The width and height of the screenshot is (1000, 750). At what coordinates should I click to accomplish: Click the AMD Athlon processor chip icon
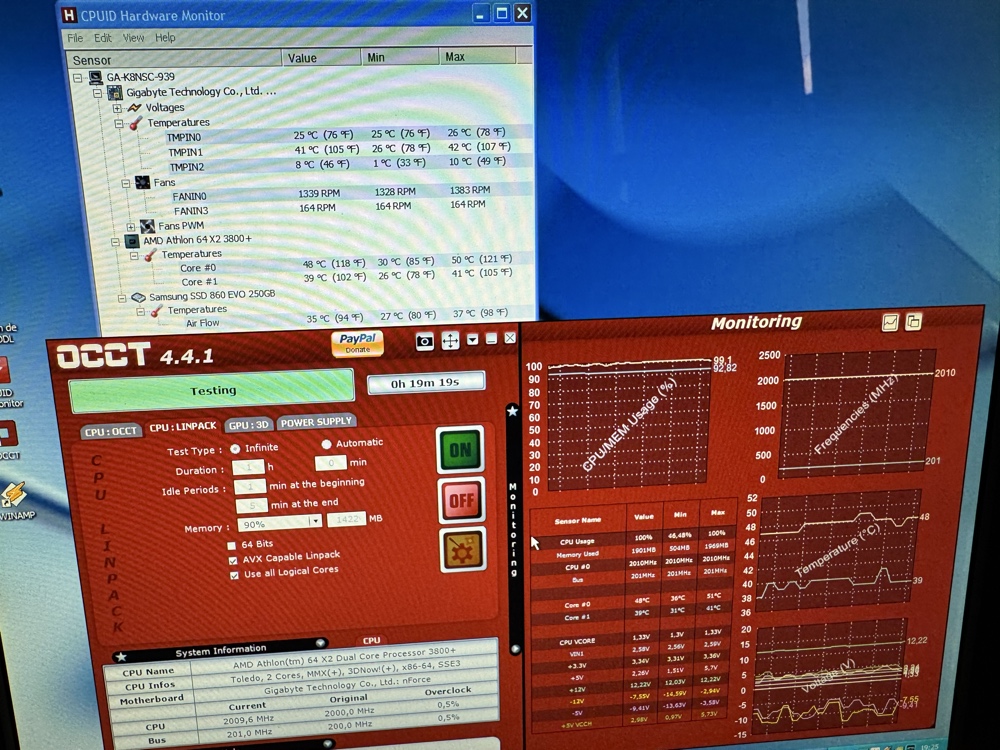pos(131,241)
